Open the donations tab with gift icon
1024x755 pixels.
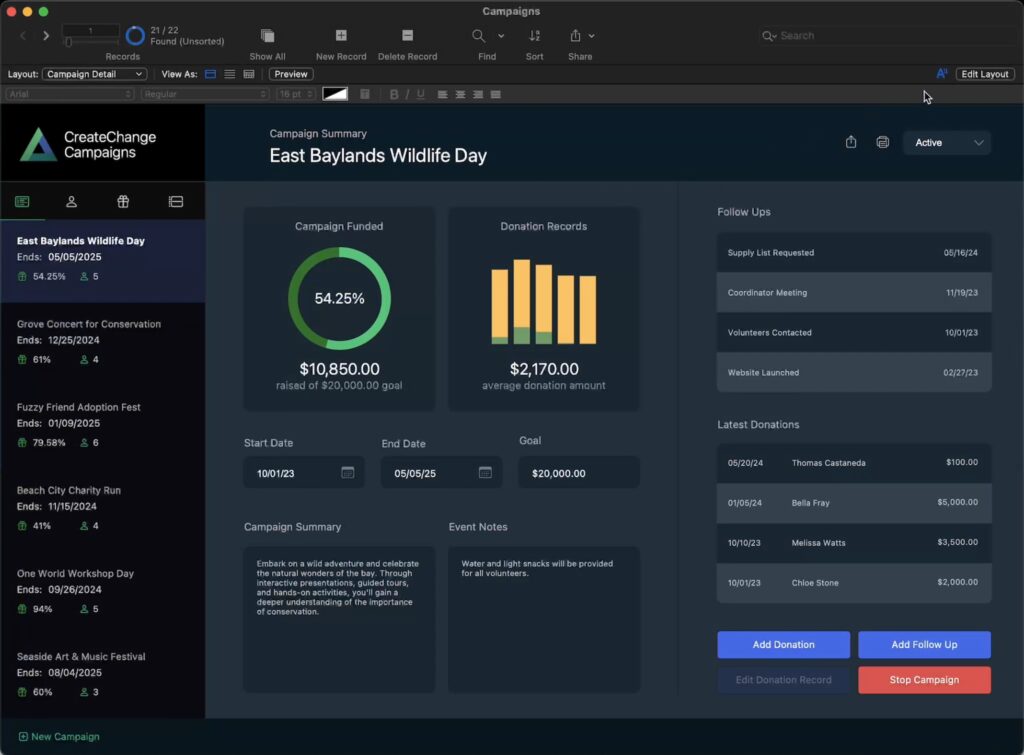pos(123,202)
